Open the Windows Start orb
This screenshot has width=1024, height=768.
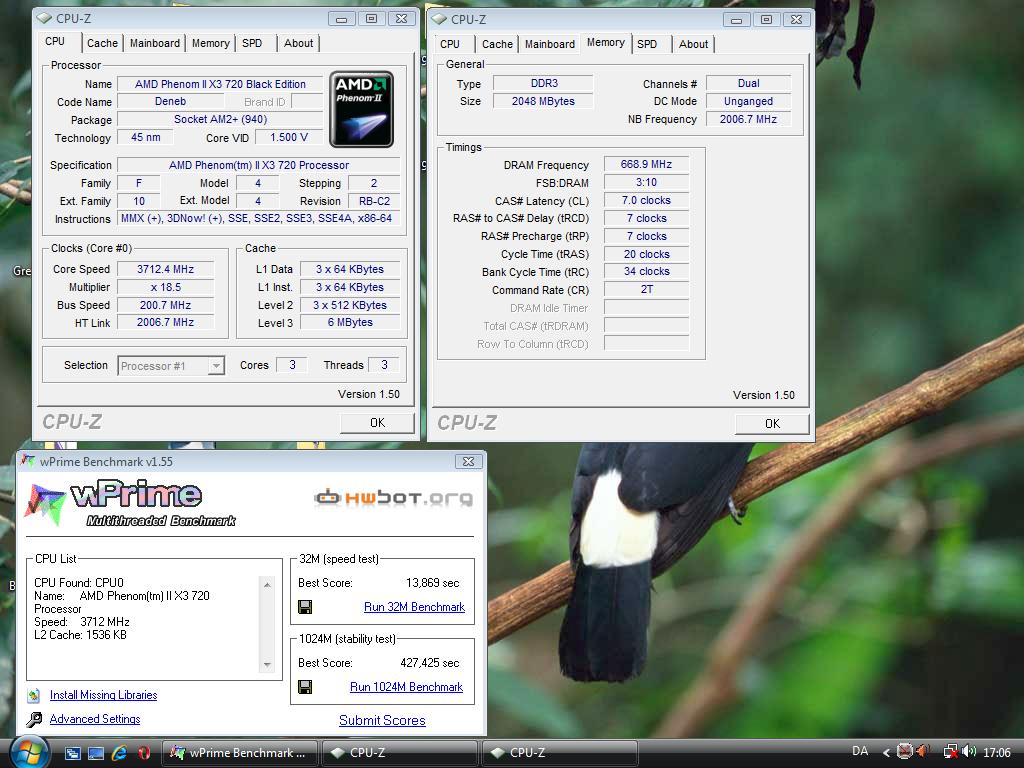(29, 753)
